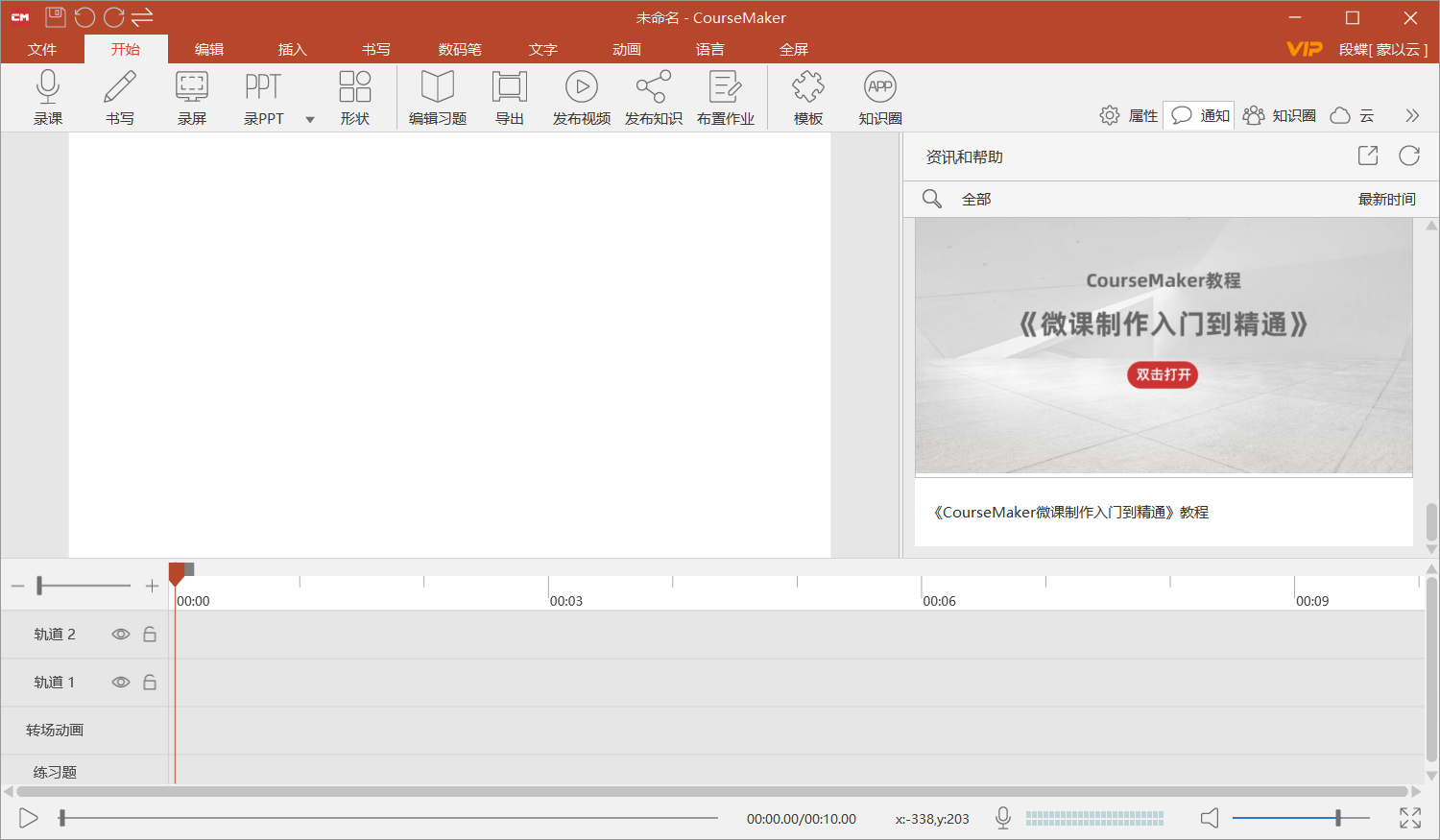Share using 发布知识 icon
Screen dimensions: 1440x840
click(x=654, y=97)
